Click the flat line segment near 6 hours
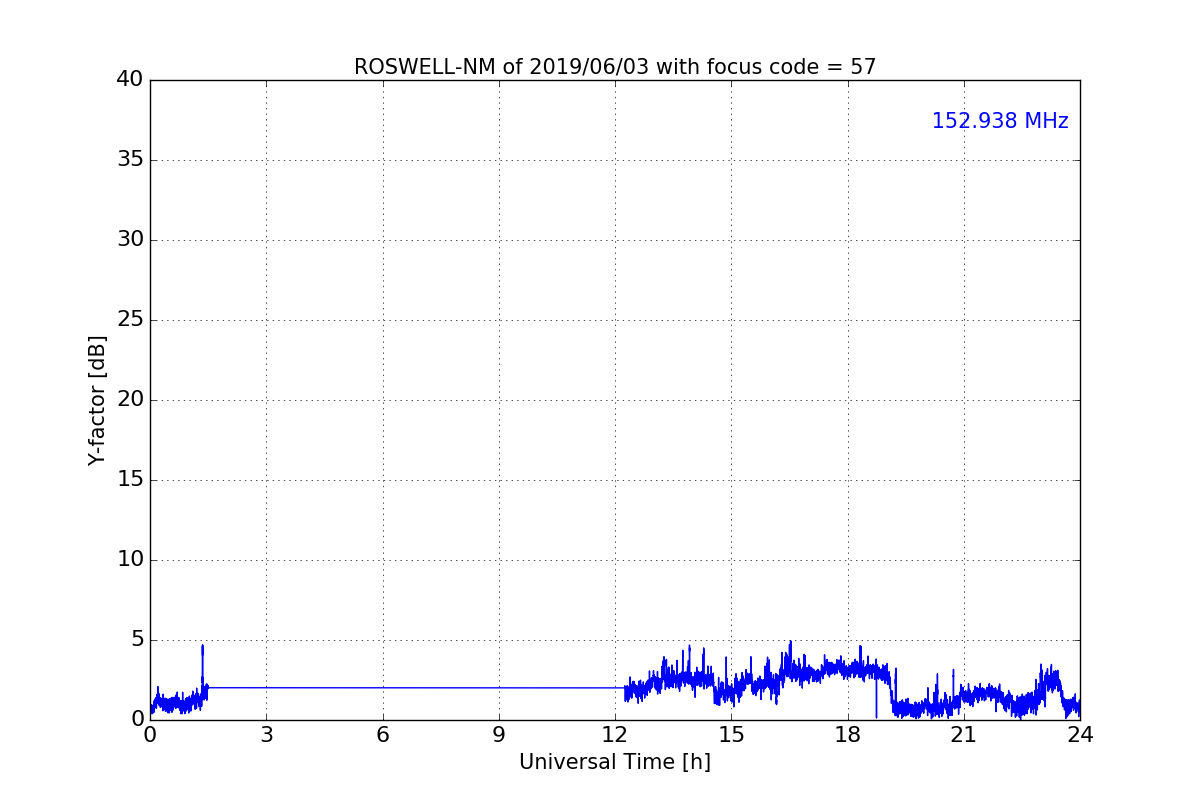The width and height of the screenshot is (1200, 800). (383, 687)
